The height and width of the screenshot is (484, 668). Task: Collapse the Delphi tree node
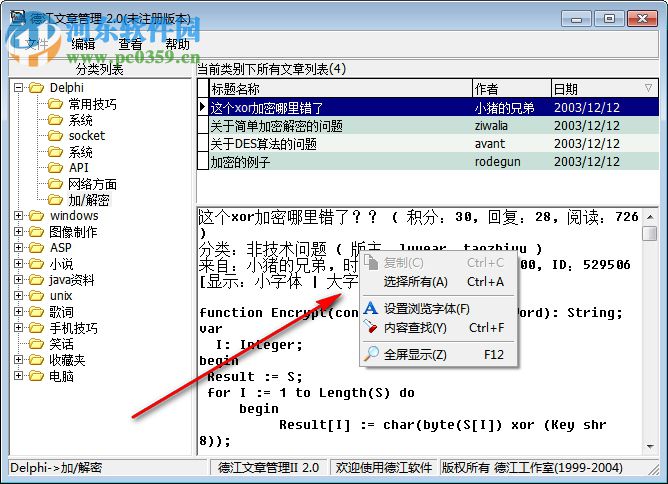click(18, 88)
